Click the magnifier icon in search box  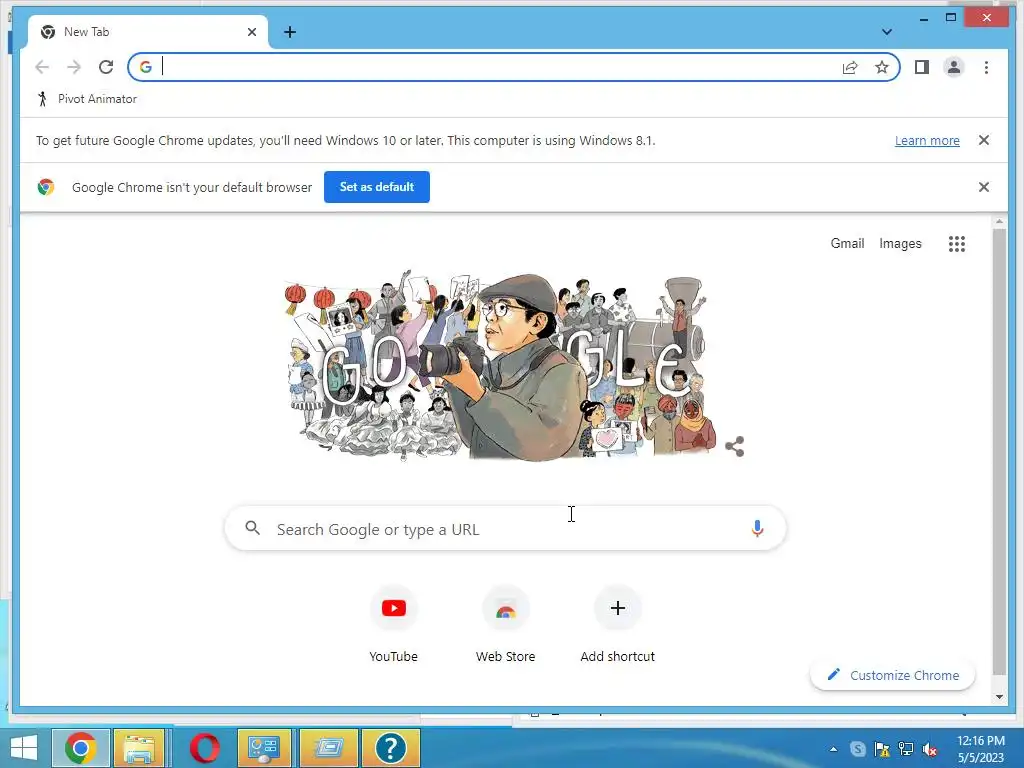pyautogui.click(x=252, y=528)
